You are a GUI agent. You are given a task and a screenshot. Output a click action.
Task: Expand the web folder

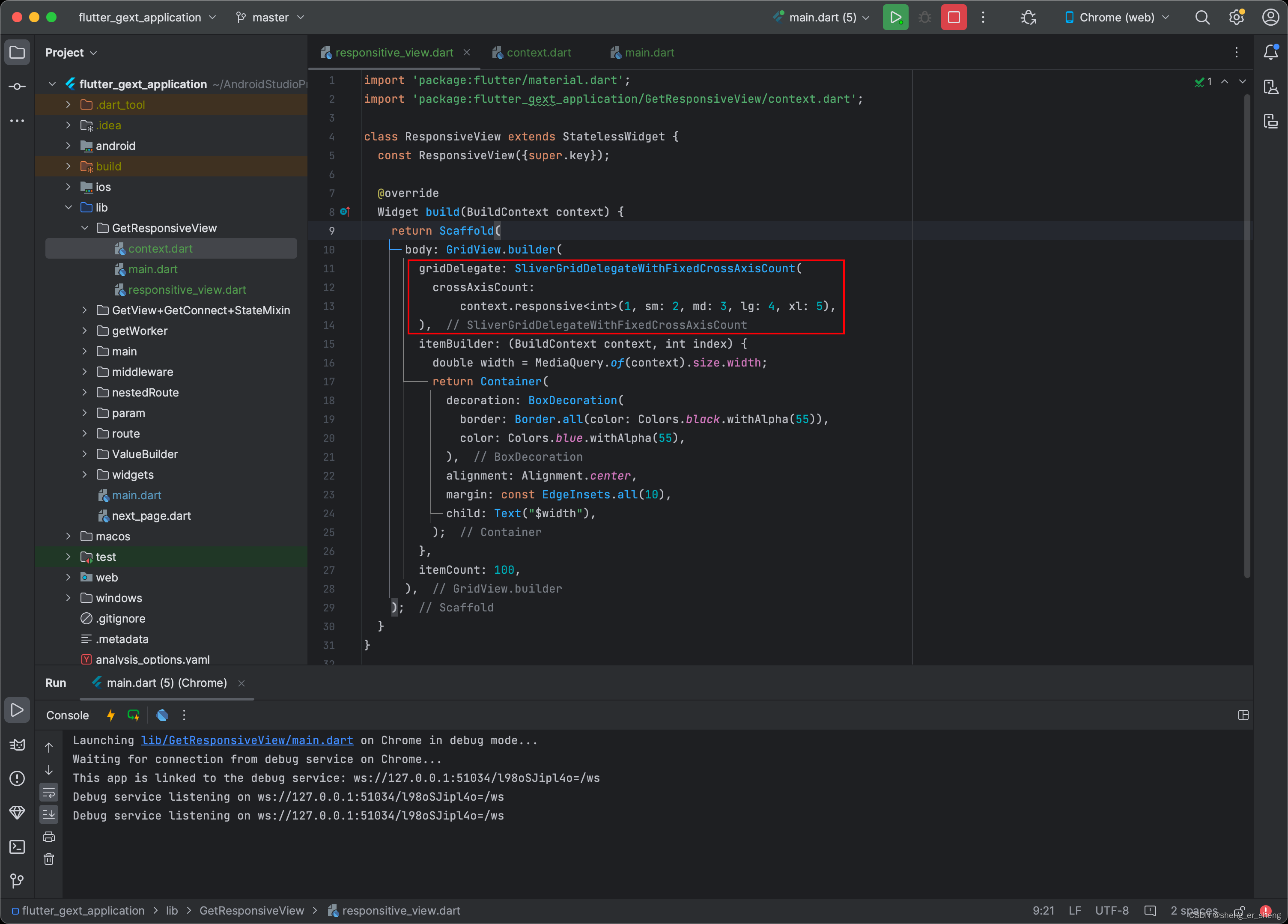click(68, 578)
